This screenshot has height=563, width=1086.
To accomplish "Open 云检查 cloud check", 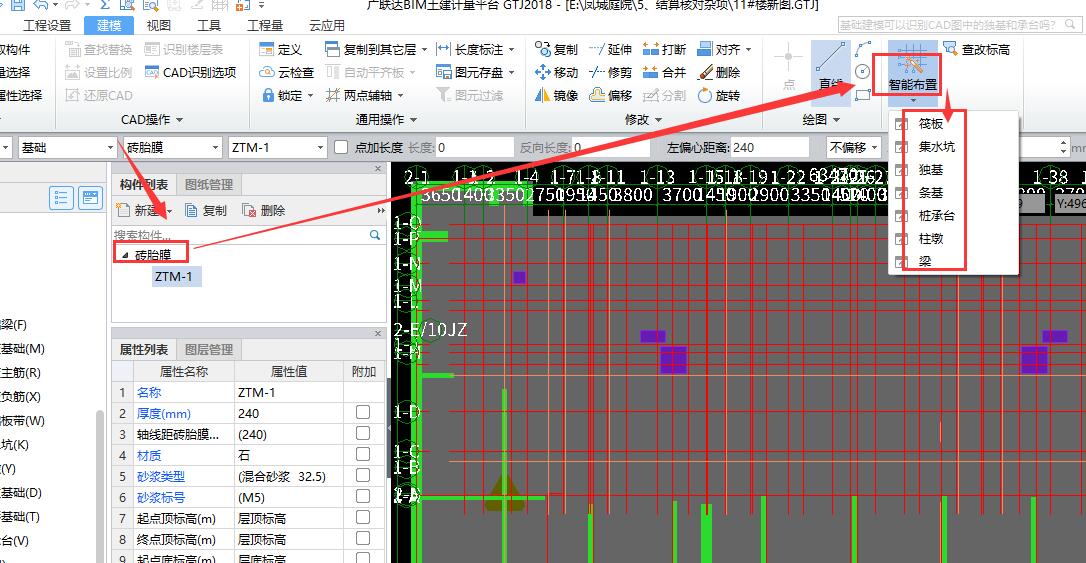I will click(286, 73).
